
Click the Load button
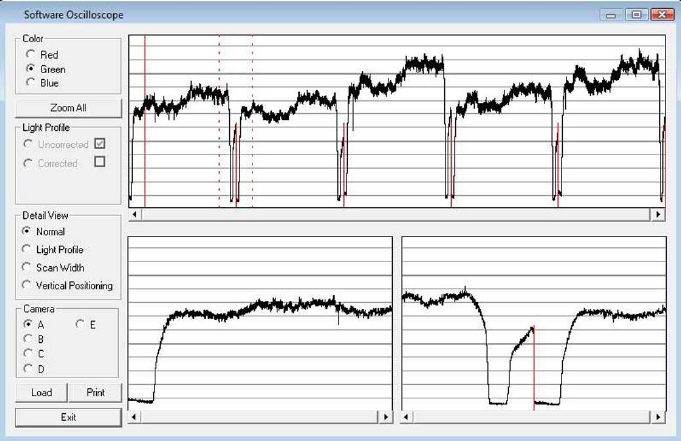[x=42, y=392]
